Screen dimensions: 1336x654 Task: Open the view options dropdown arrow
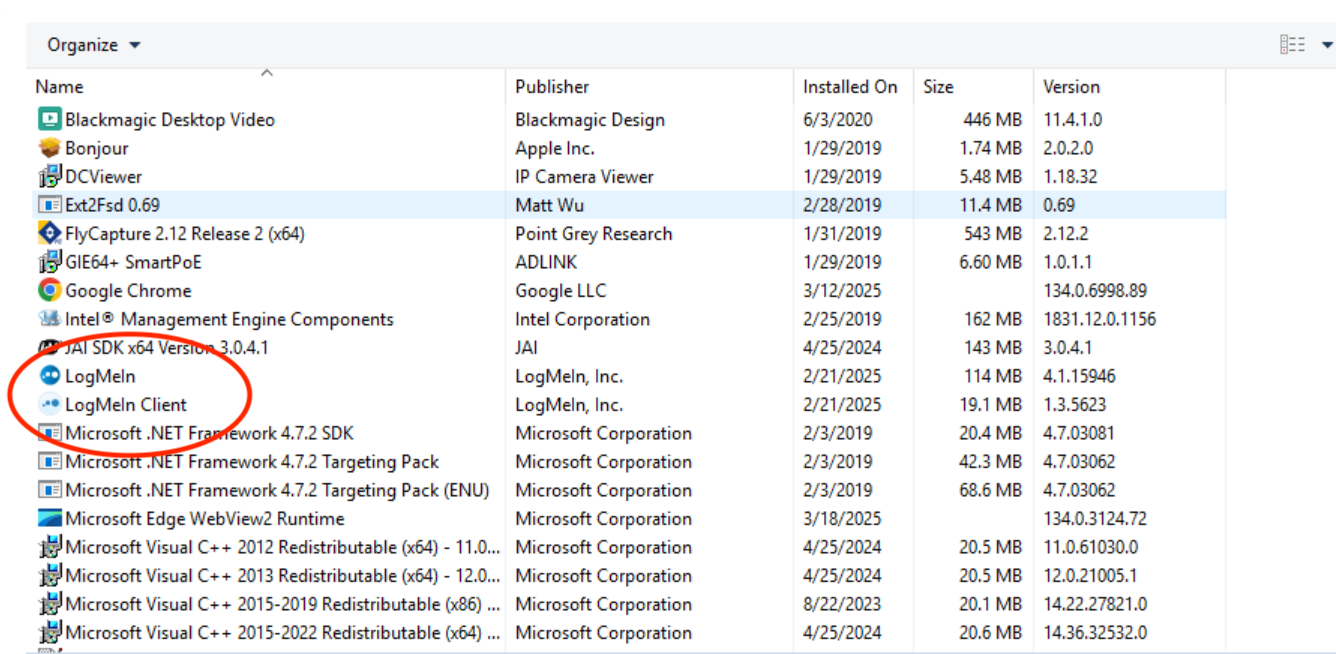coord(1327,45)
